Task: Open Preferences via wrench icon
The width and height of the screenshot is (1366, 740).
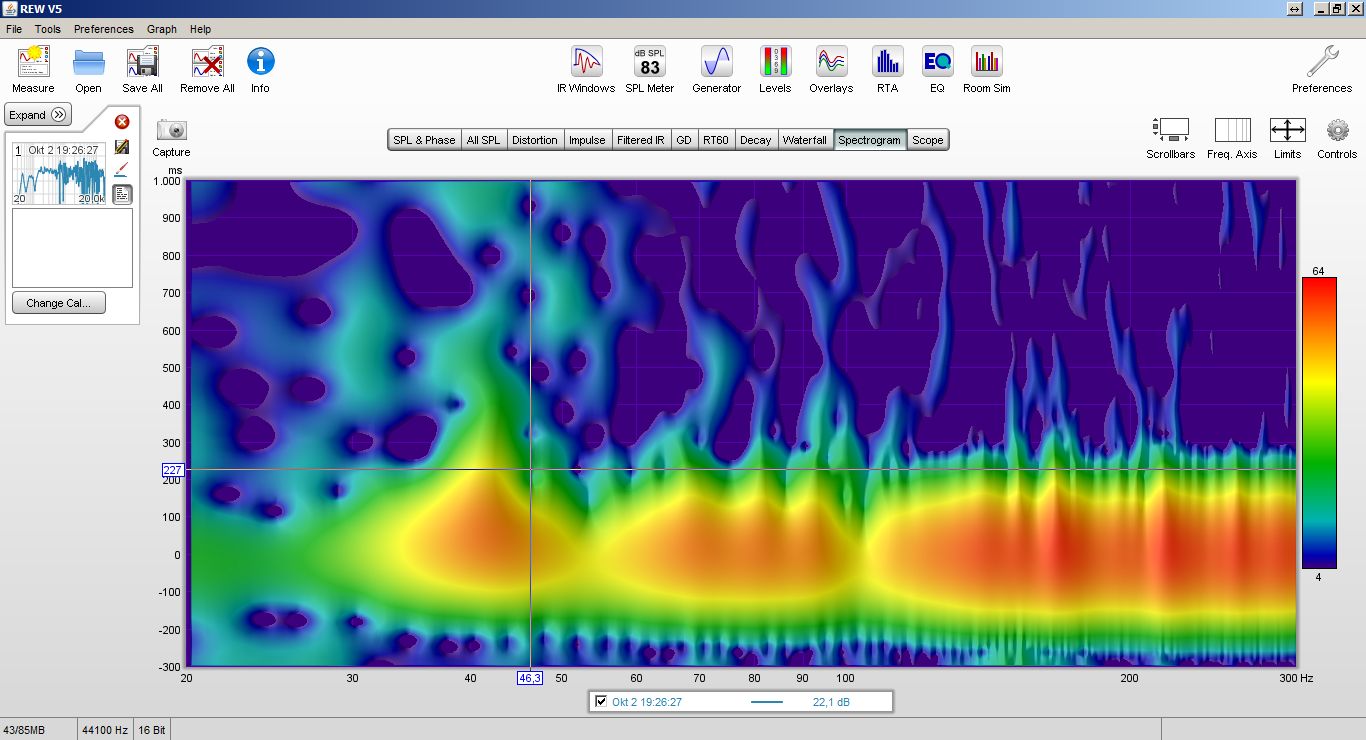Action: click(1322, 62)
